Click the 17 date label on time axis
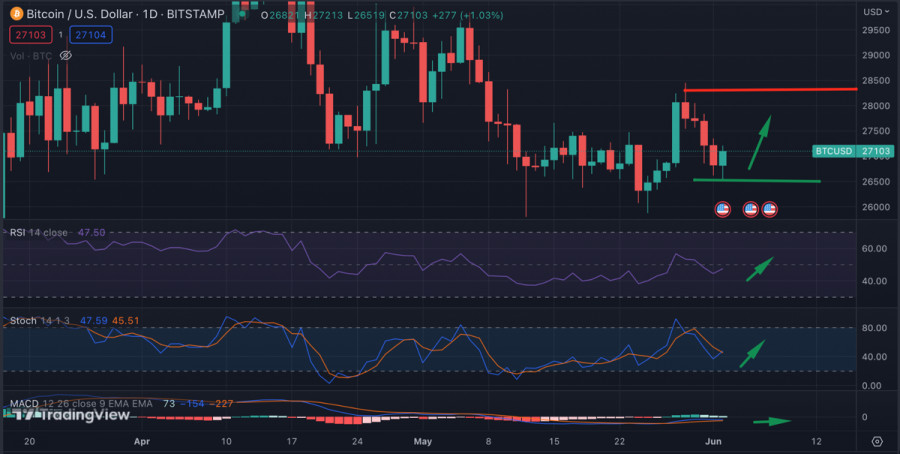Viewport: 900px width, 454px height. [291, 442]
